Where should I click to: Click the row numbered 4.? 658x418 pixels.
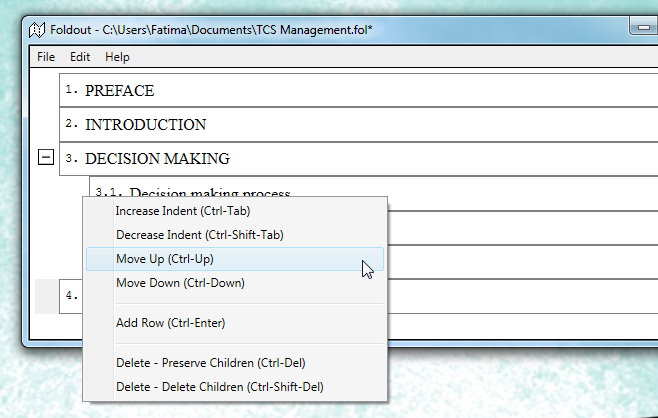tap(71, 296)
